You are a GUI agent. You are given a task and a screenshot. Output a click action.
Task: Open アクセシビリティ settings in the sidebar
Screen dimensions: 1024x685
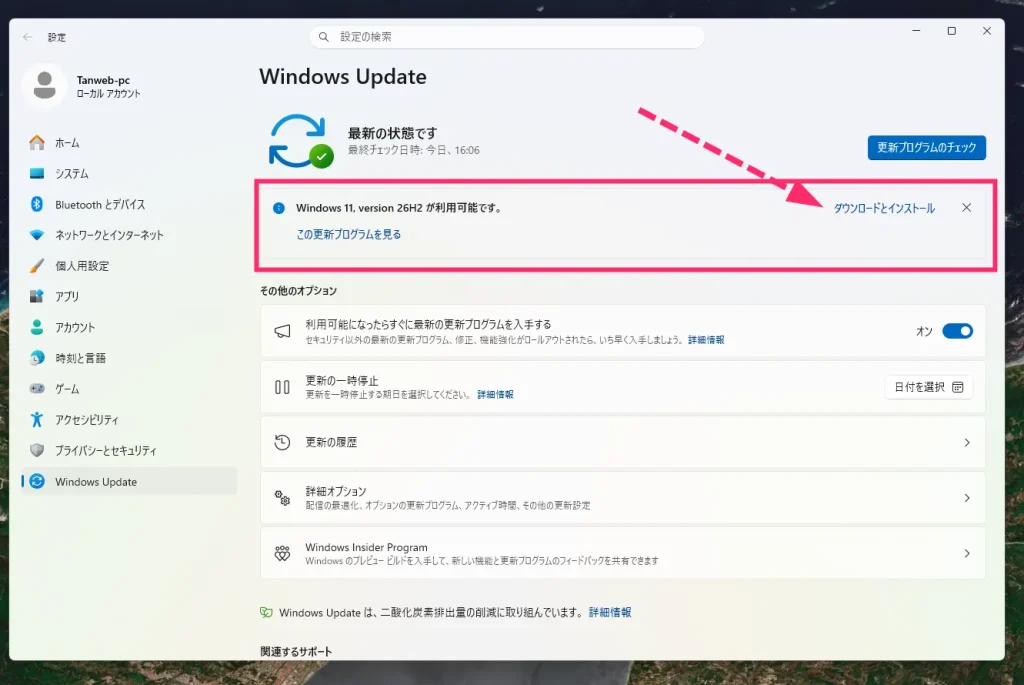tap(129, 419)
